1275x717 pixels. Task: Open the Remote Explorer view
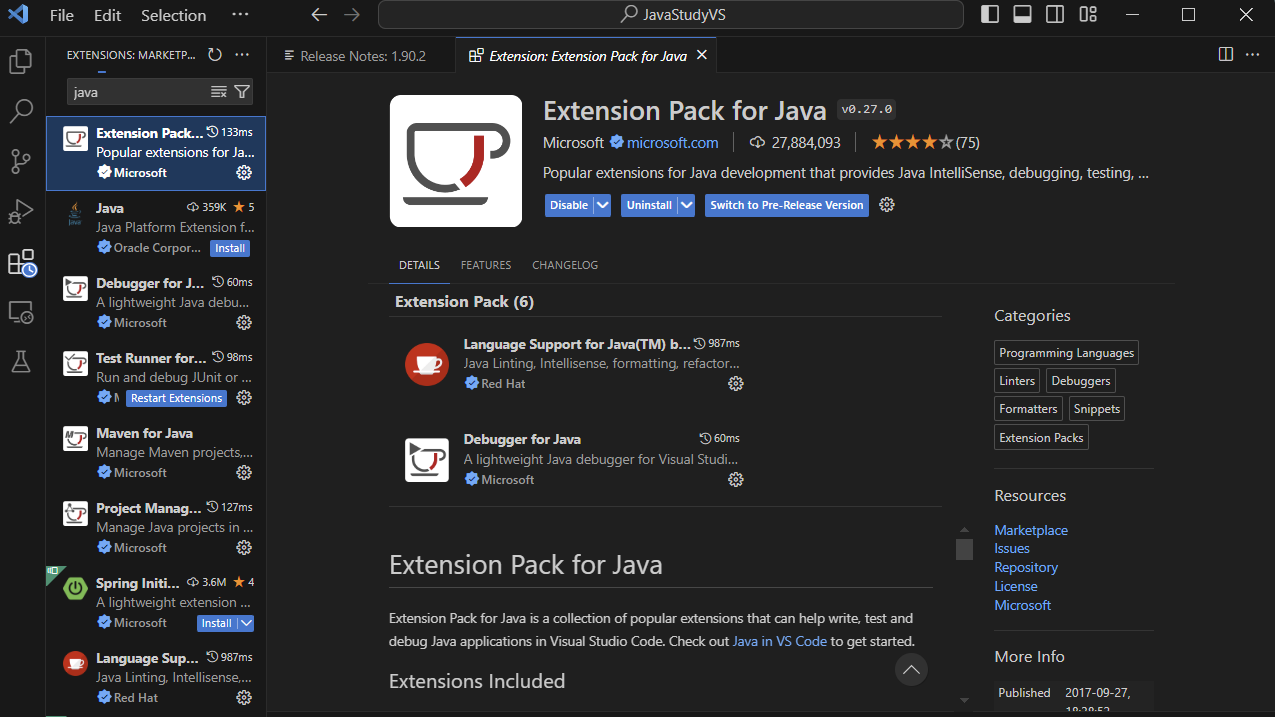point(21,312)
